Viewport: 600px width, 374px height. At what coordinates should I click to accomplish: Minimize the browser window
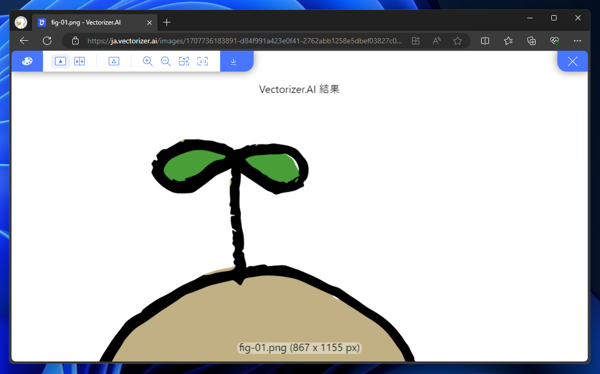530,18
